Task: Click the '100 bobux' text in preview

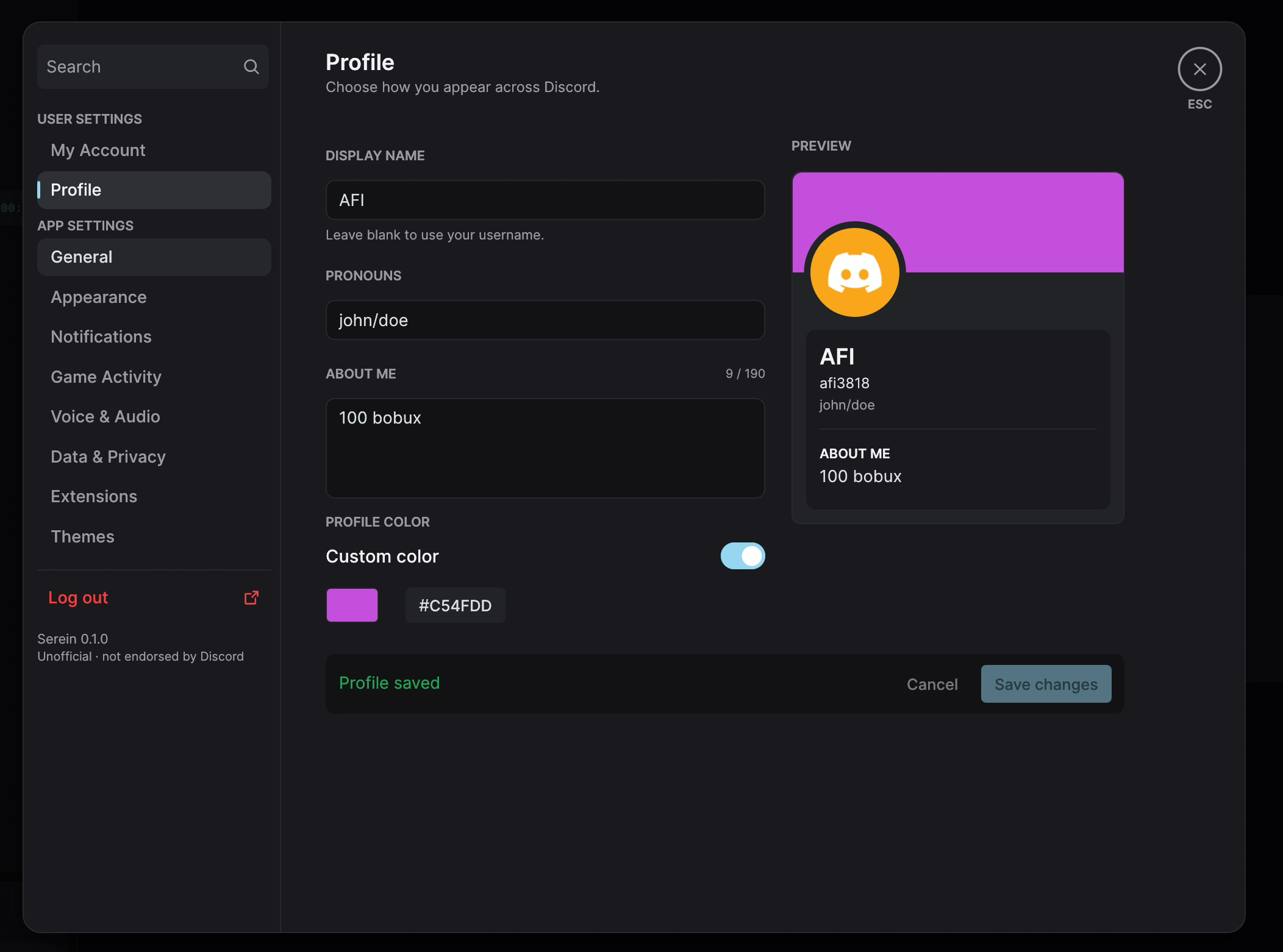Action: 860,477
